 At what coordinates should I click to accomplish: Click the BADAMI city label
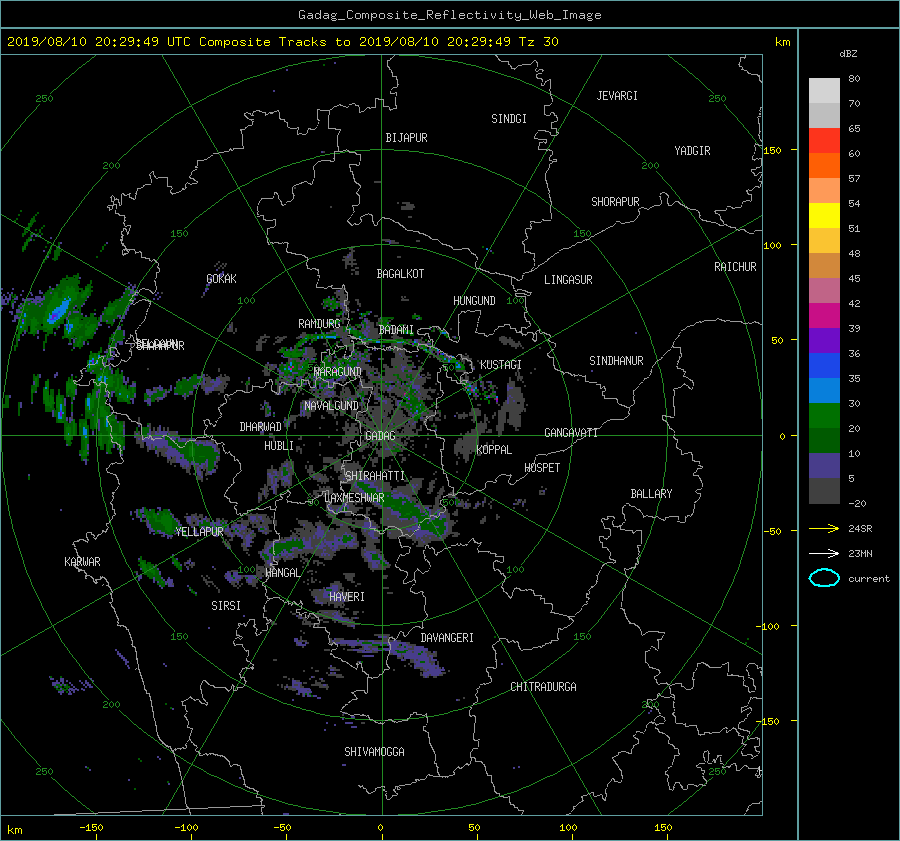pyautogui.click(x=396, y=330)
